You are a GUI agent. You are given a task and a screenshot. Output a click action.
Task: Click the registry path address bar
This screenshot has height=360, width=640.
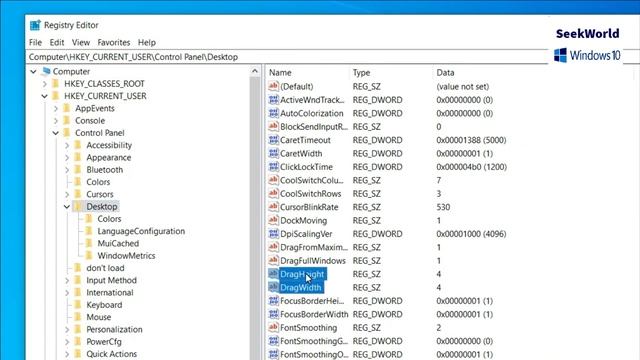[286, 57]
